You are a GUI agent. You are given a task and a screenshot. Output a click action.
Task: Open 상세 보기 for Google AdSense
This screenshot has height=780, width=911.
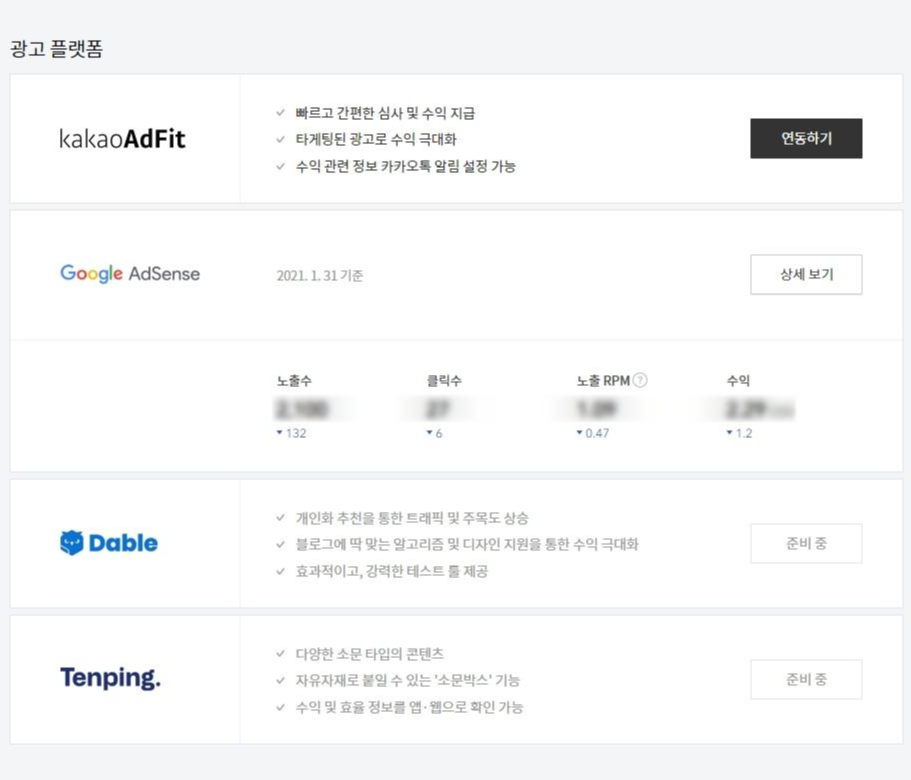806,274
